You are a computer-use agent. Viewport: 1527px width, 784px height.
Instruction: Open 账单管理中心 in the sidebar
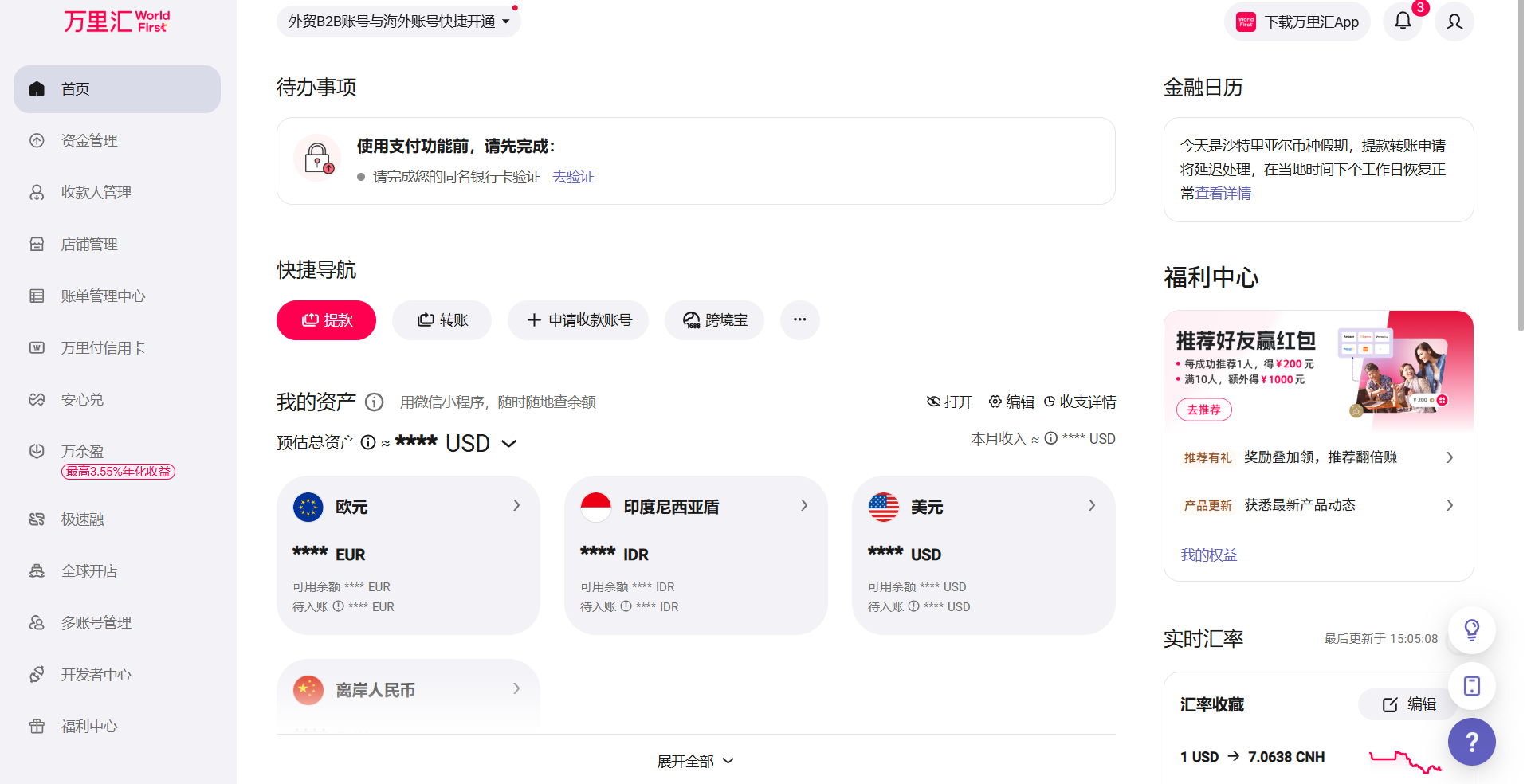point(117,296)
